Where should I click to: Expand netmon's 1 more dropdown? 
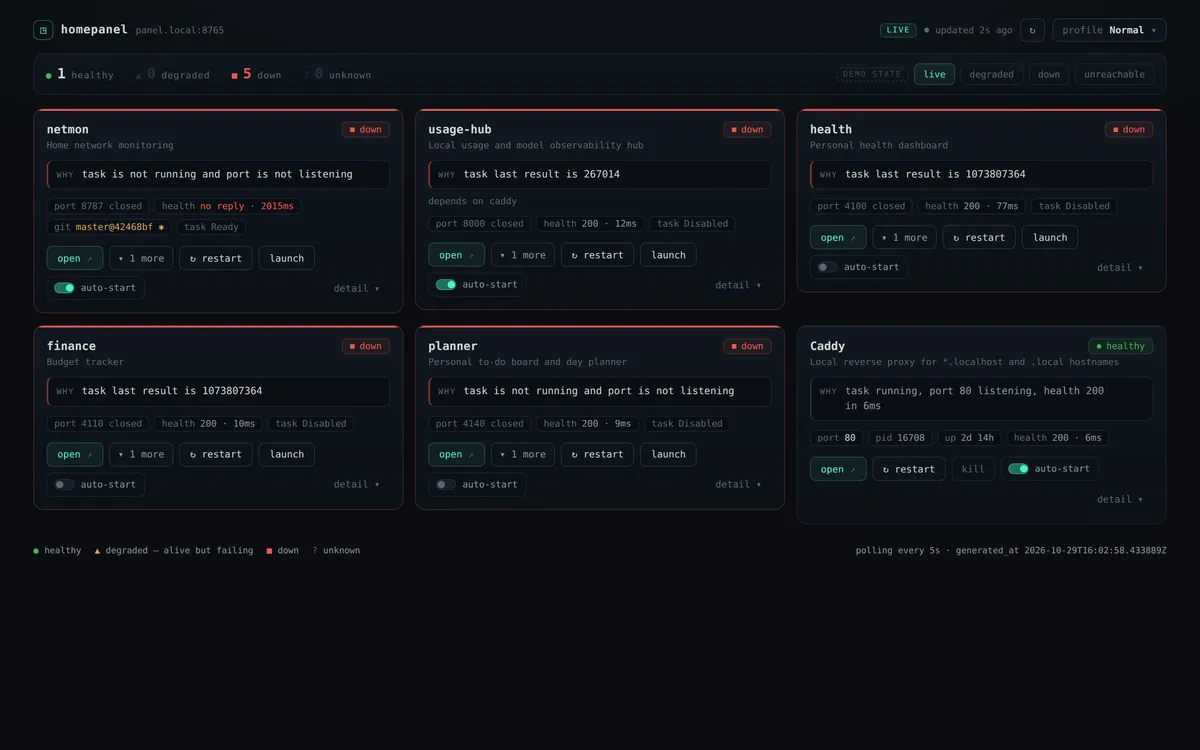(x=141, y=258)
